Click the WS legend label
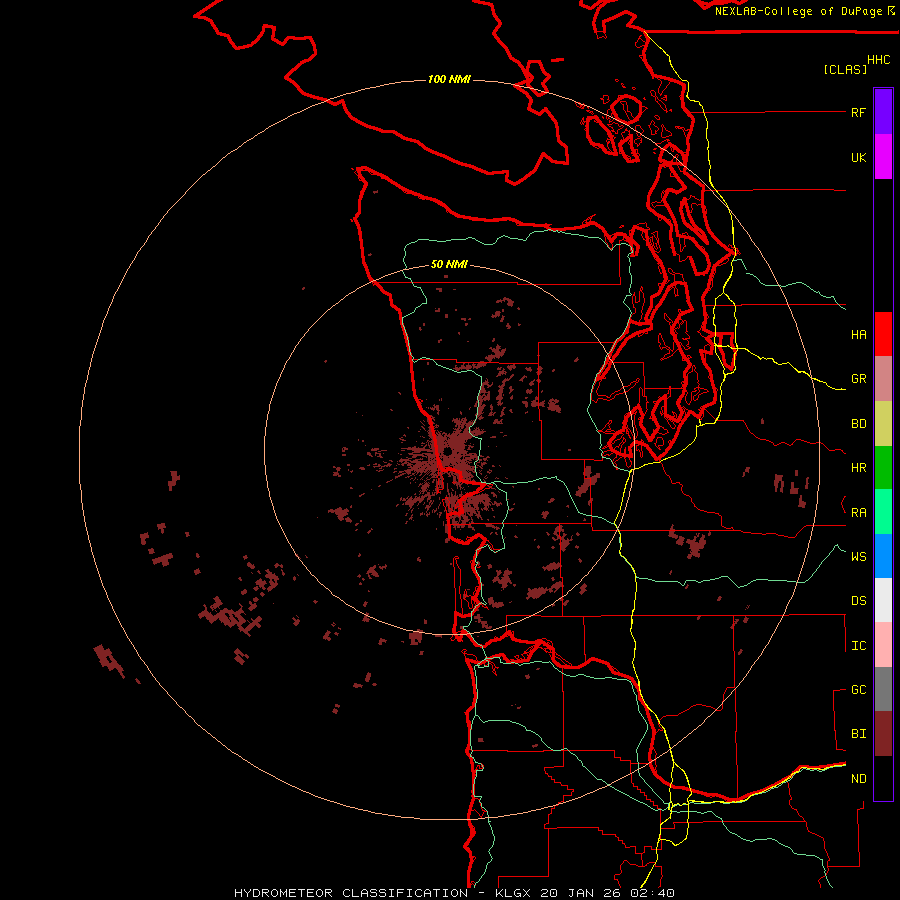Viewport: 900px width, 900px height. (x=858, y=556)
